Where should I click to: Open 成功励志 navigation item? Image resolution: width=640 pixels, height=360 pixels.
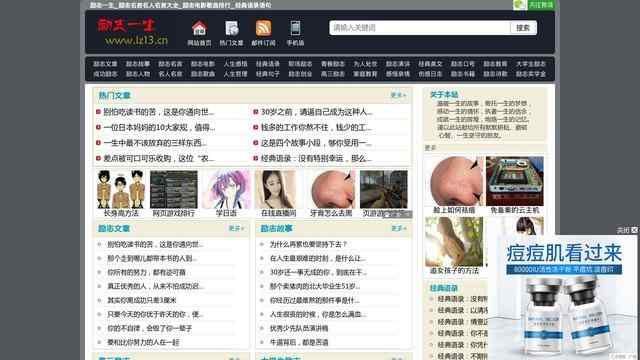point(105,74)
